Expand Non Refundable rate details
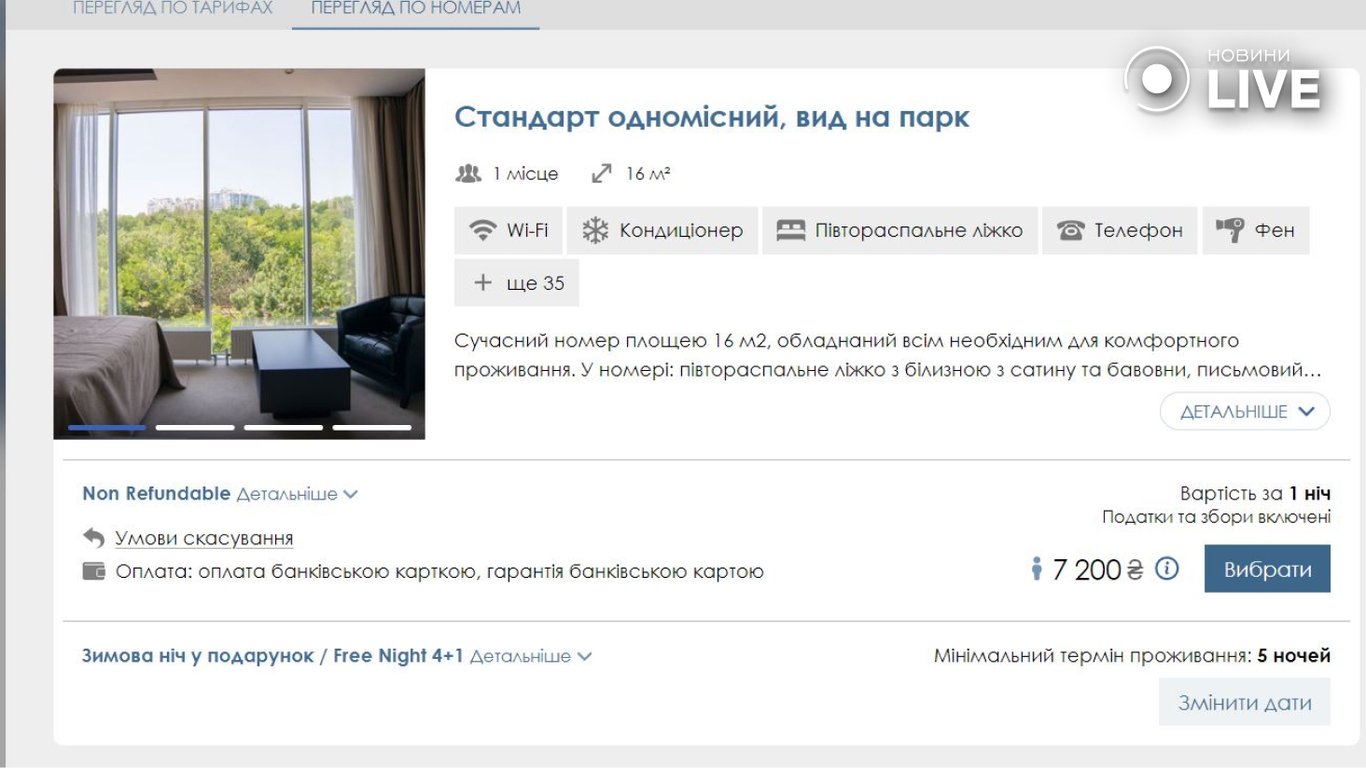The width and height of the screenshot is (1366, 768). pyautogui.click(x=297, y=494)
